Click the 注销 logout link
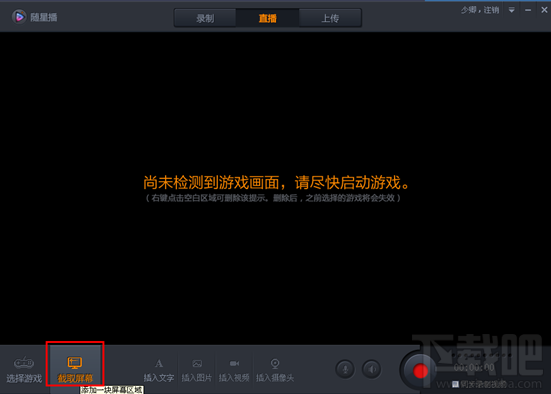 pyautogui.click(x=491, y=10)
